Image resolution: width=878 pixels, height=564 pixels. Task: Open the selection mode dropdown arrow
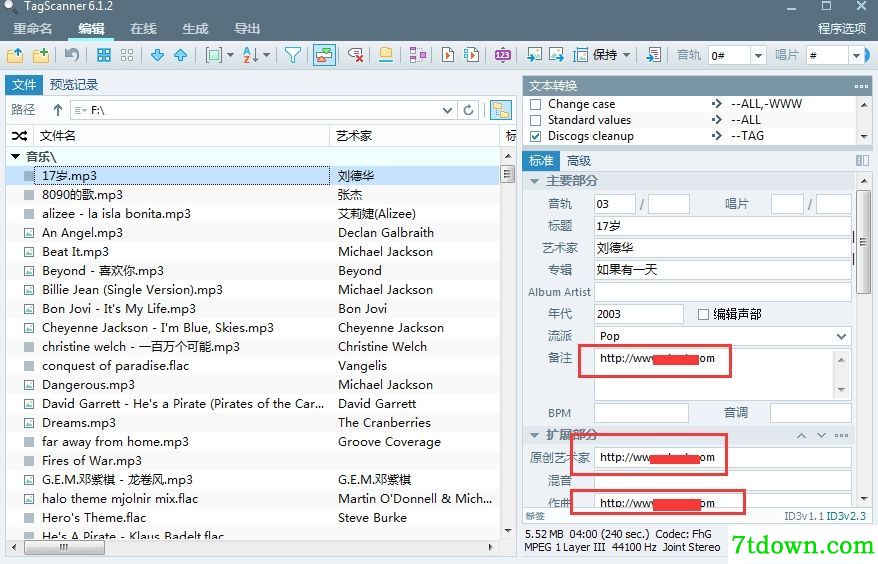coord(230,55)
